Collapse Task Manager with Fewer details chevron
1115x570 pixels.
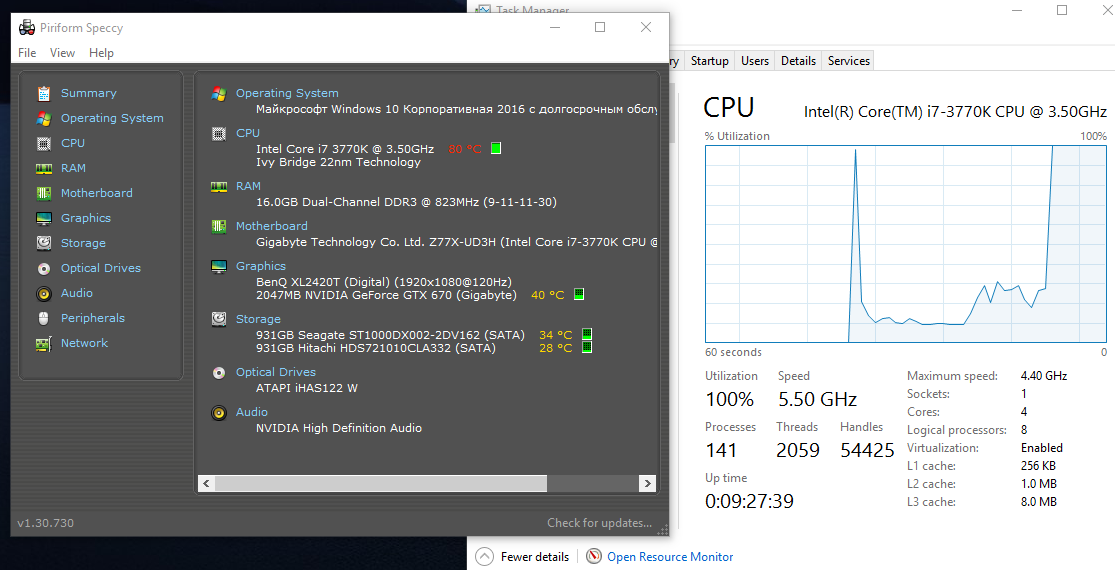484,556
